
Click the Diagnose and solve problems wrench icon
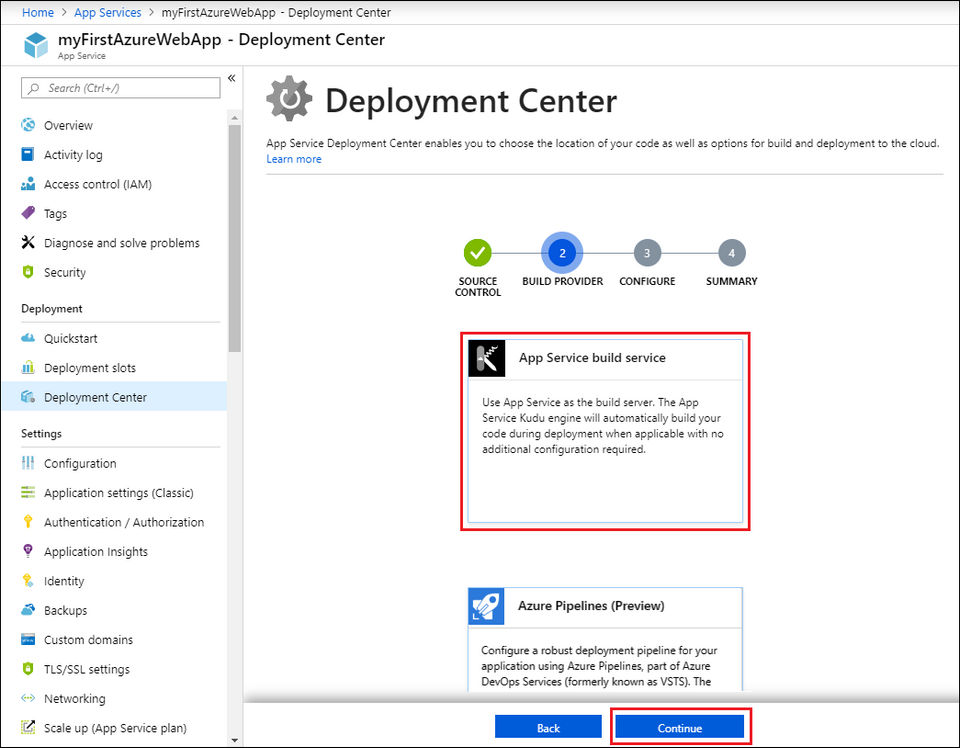point(28,242)
